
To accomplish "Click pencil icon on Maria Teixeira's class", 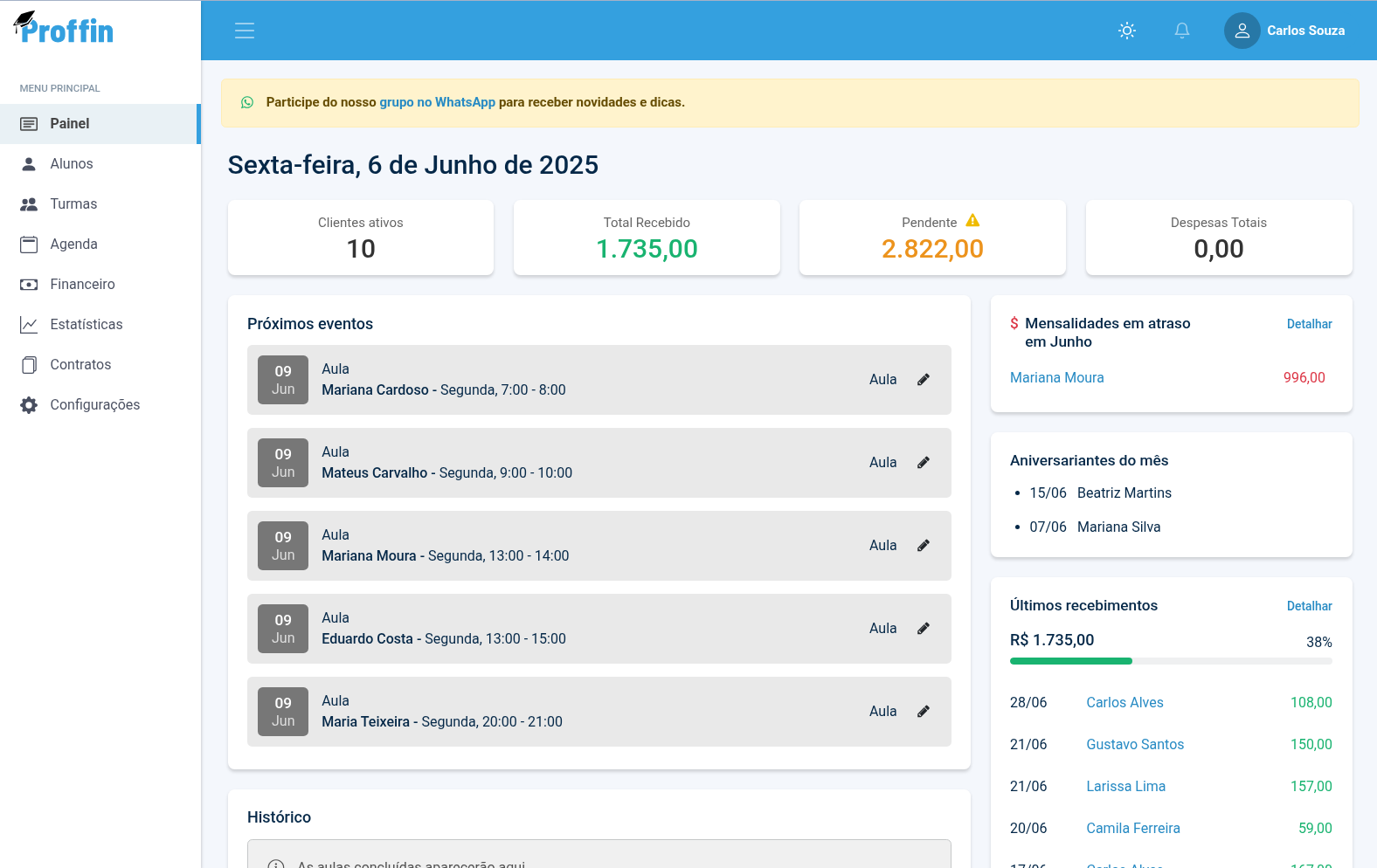I will pyautogui.click(x=924, y=712).
